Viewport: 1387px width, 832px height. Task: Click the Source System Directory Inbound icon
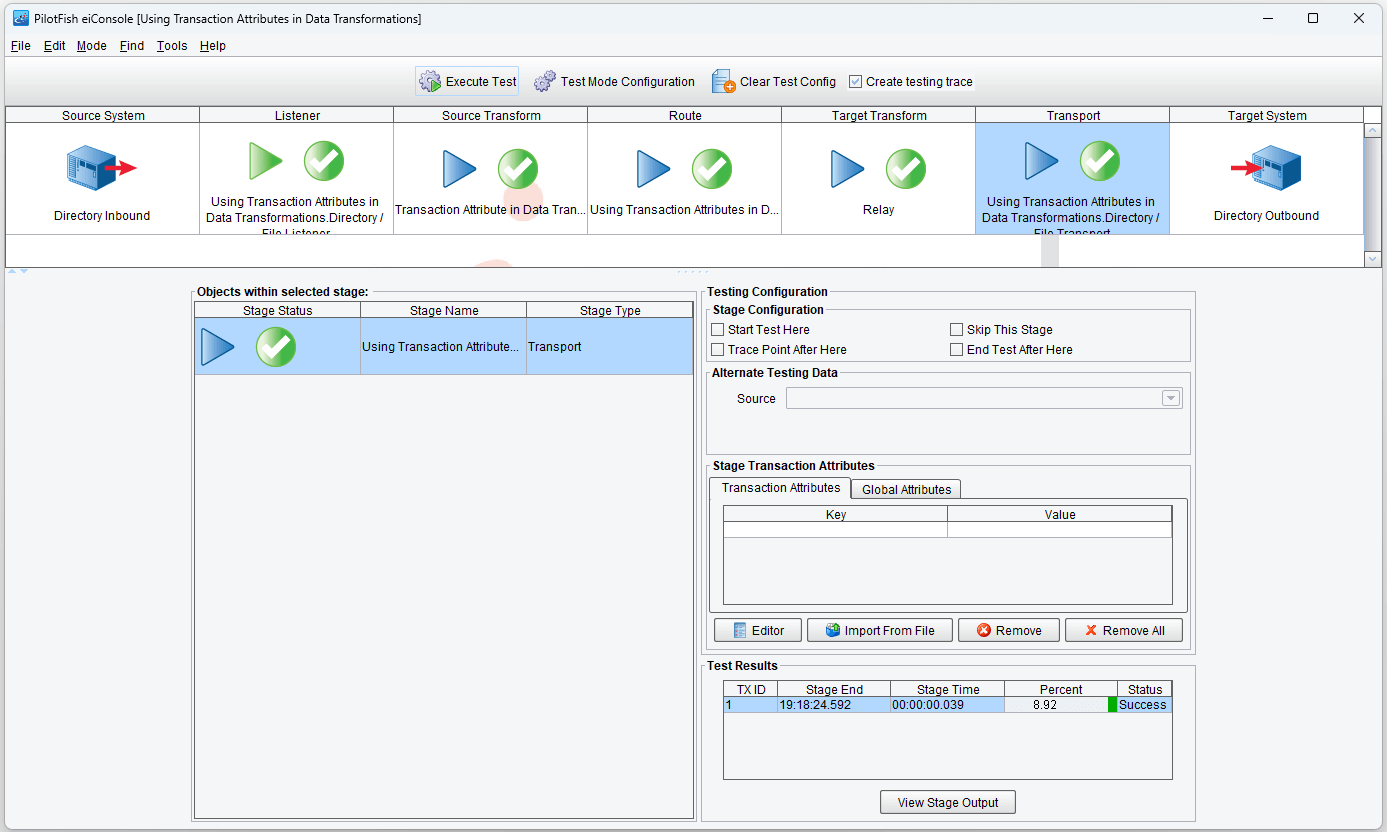point(102,168)
